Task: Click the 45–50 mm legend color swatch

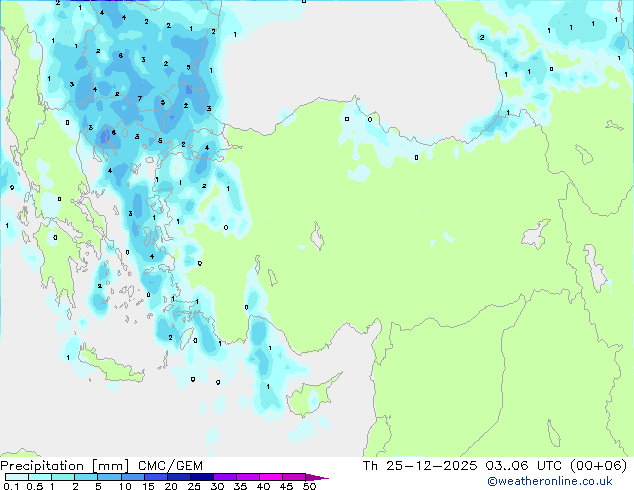Action: pyautogui.click(x=294, y=477)
